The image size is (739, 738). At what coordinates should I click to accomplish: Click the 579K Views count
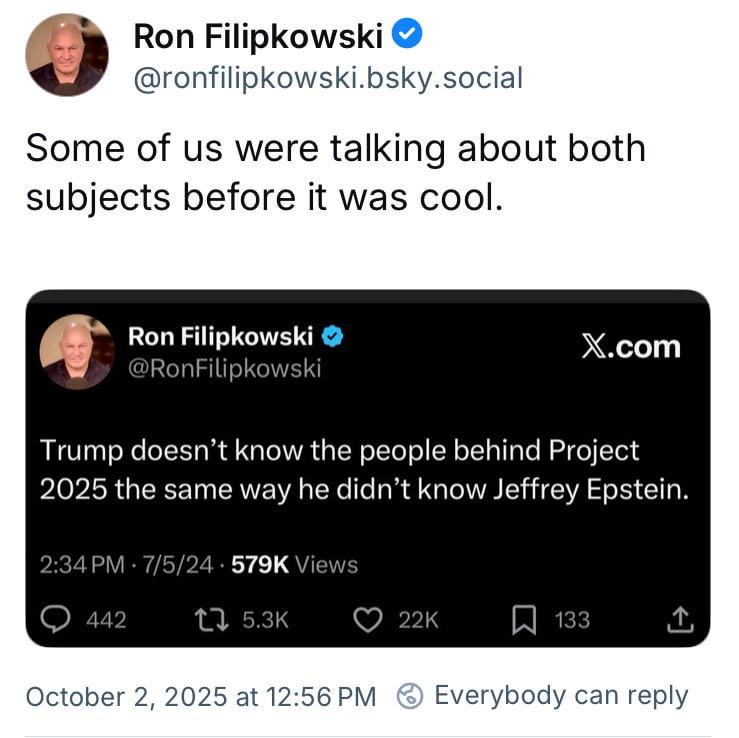pyautogui.click(x=294, y=565)
